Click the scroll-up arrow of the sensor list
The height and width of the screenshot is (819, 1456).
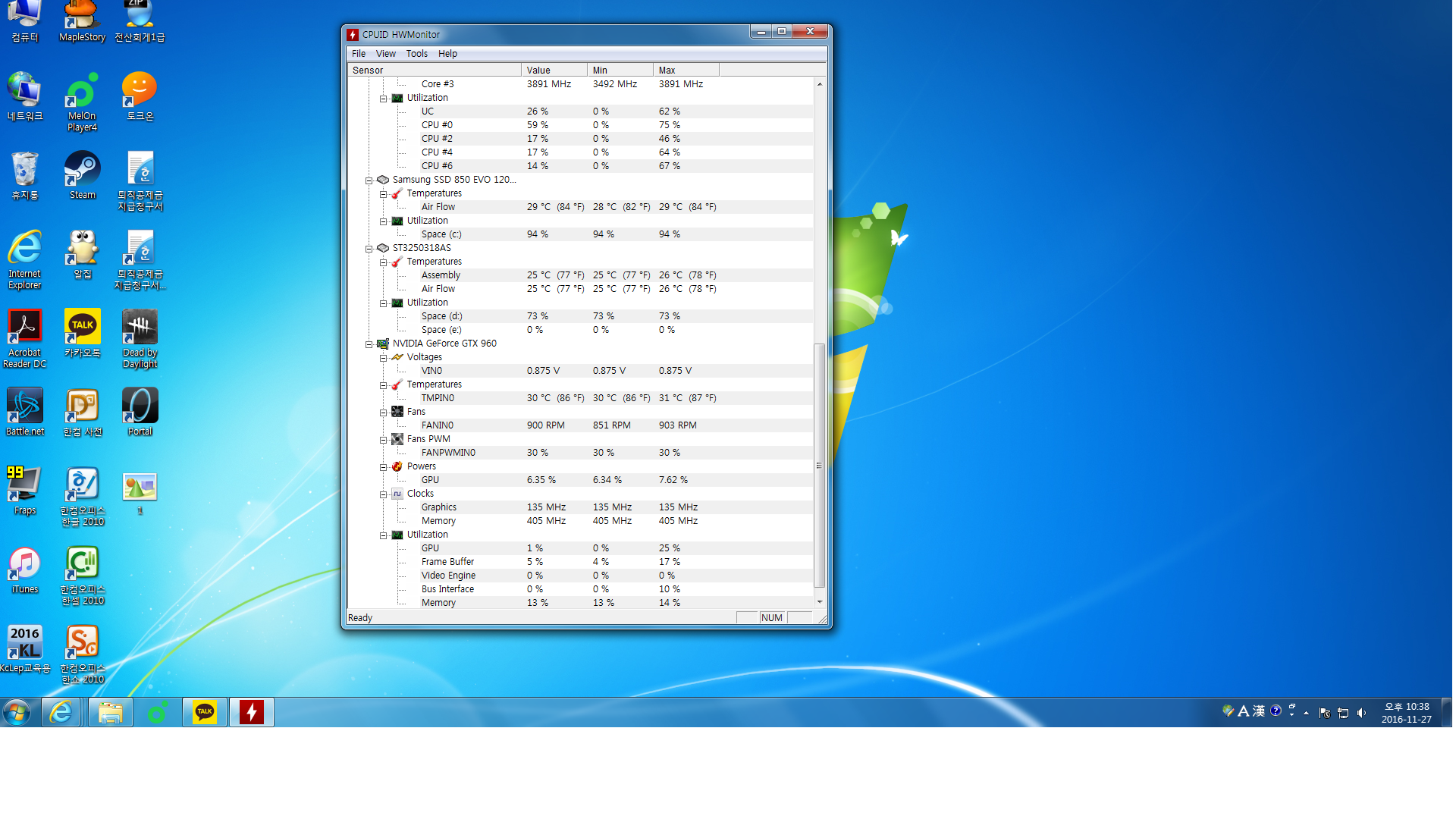pyautogui.click(x=819, y=84)
